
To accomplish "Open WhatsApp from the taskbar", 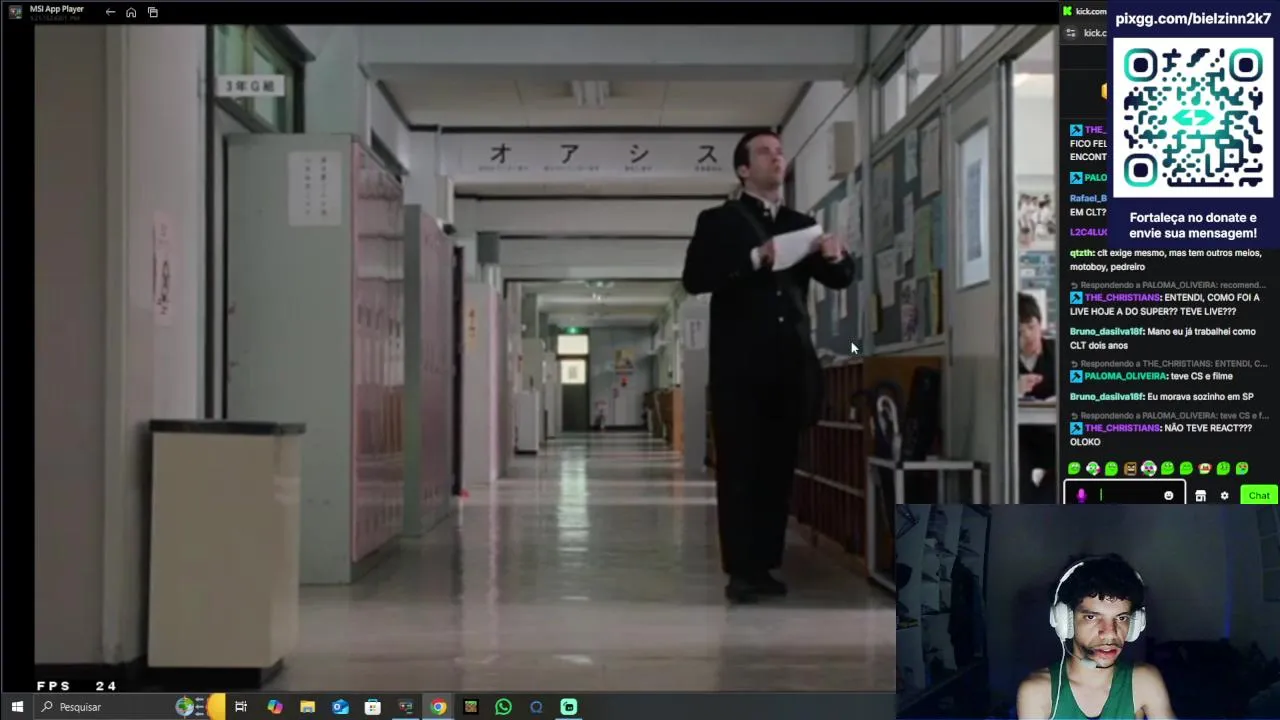I will pos(503,707).
